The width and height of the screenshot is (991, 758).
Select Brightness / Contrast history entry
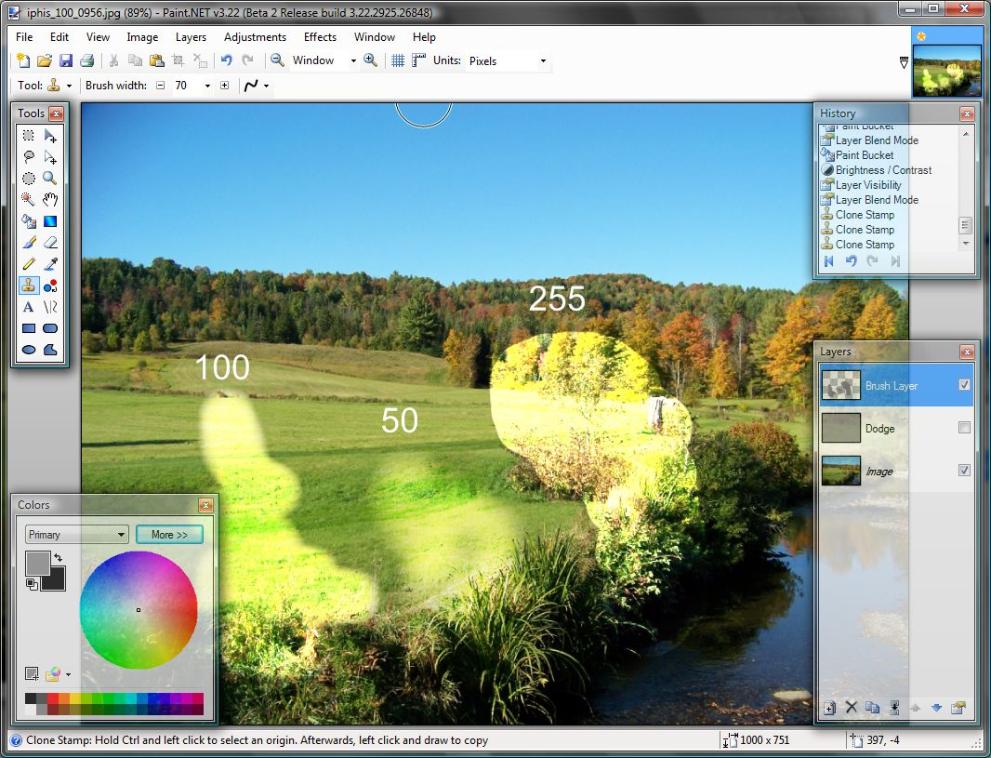[x=883, y=170]
